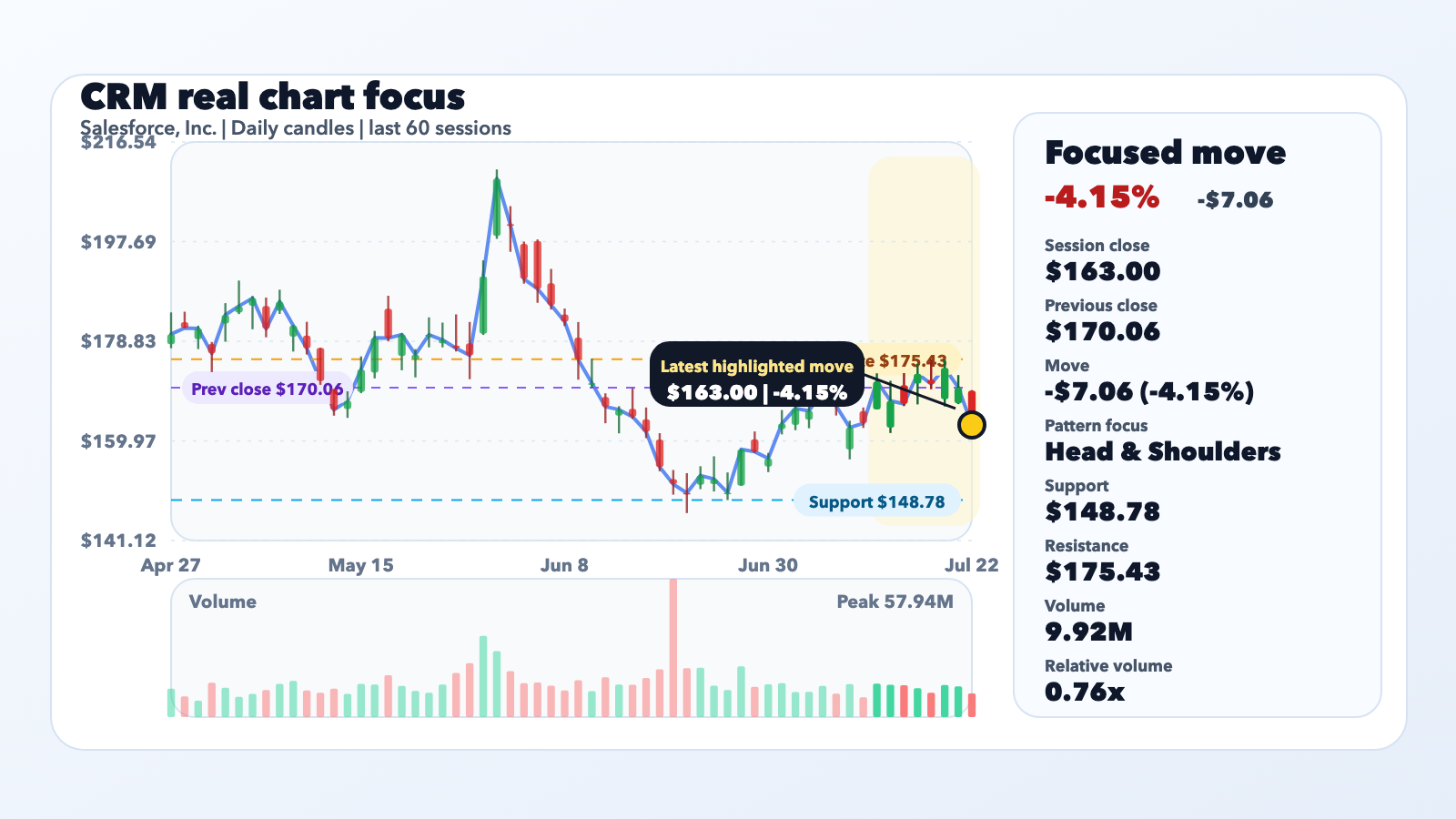Click the Peak 57.94M volume label
Image resolution: width=1456 pixels, height=819 pixels.
click(x=895, y=602)
